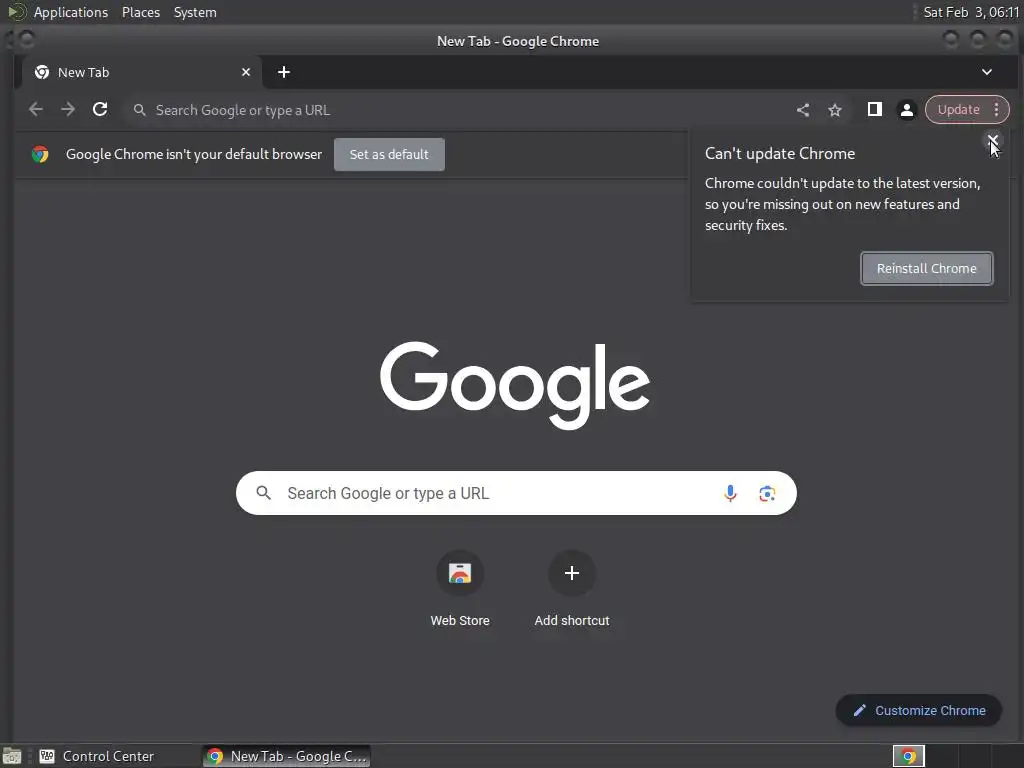Open a new tab with plus icon
Viewport: 1024px width, 768px height.
coord(283,72)
